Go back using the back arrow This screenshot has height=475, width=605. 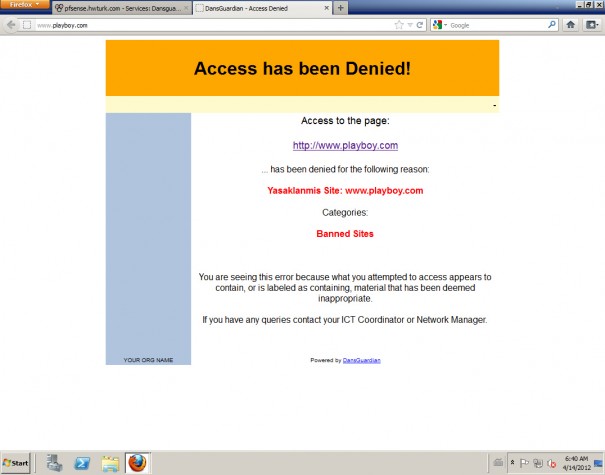pyautogui.click(x=11, y=25)
